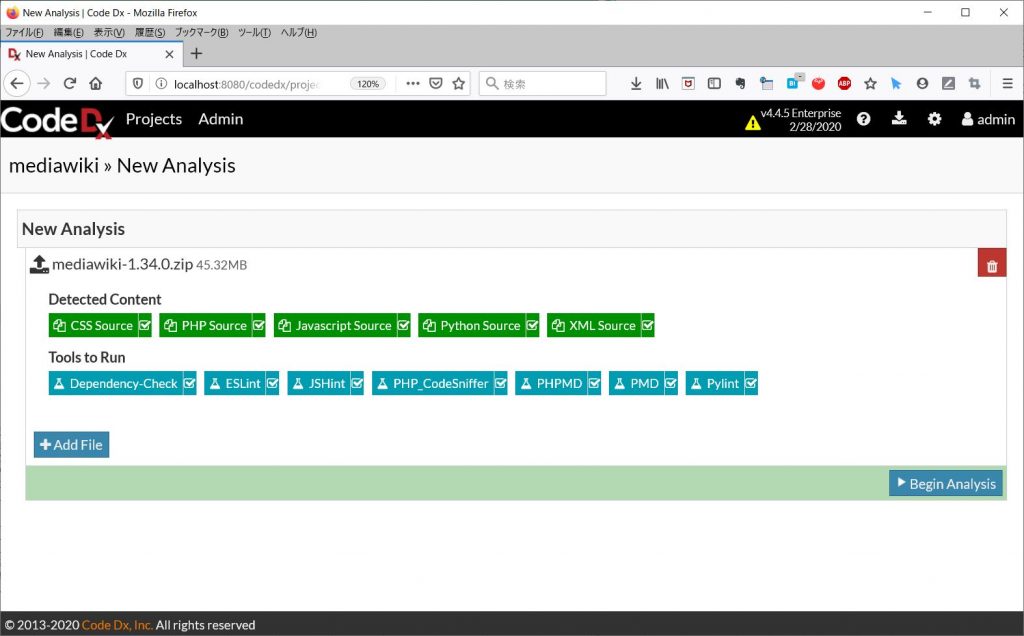Image resolution: width=1024 pixels, height=636 pixels.
Task: Start the scan with Begin Analysis
Action: click(x=946, y=483)
